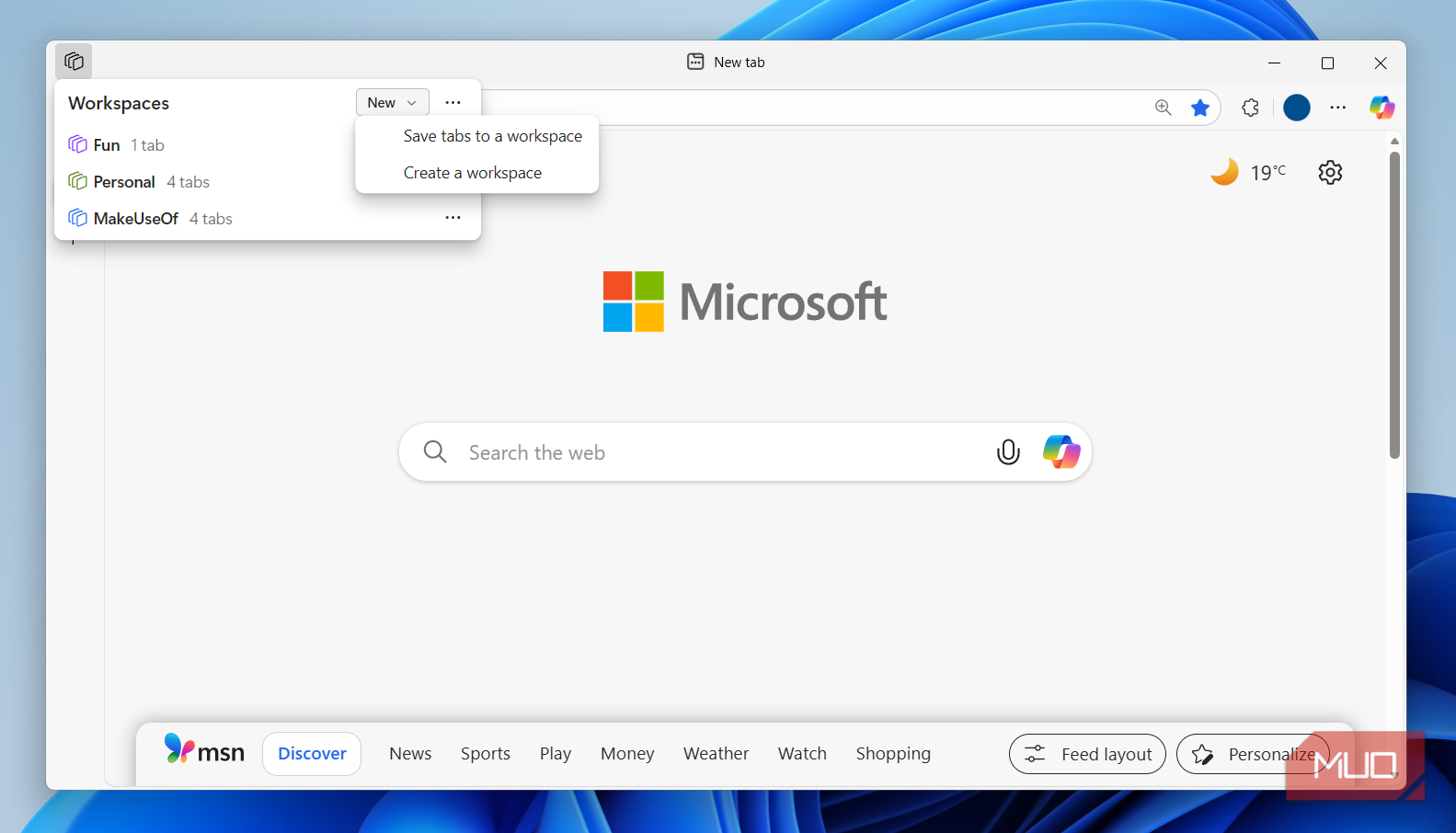Select Save tabs to a workspace
This screenshot has height=833, width=1456.
pos(492,136)
